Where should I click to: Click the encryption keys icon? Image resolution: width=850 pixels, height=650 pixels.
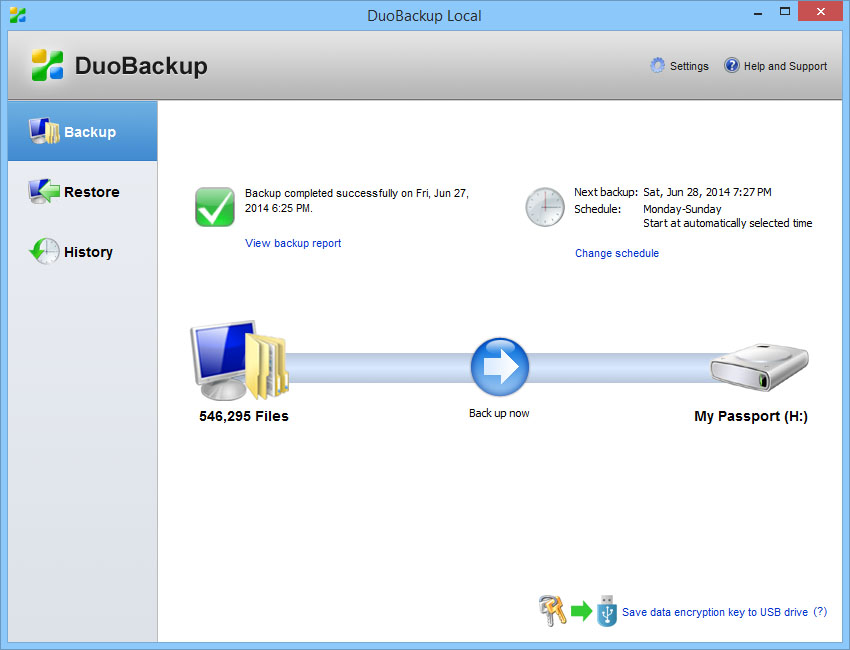(x=552, y=611)
